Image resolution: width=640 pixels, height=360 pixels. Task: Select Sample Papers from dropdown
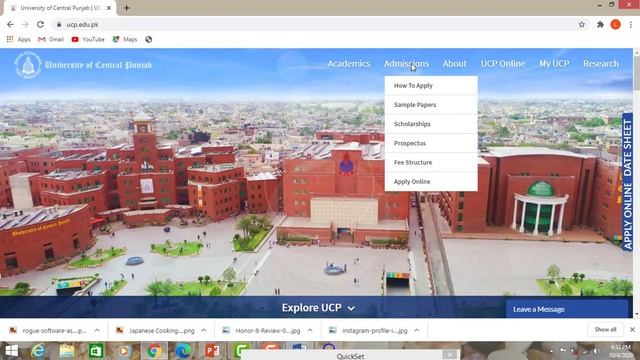coord(431,104)
